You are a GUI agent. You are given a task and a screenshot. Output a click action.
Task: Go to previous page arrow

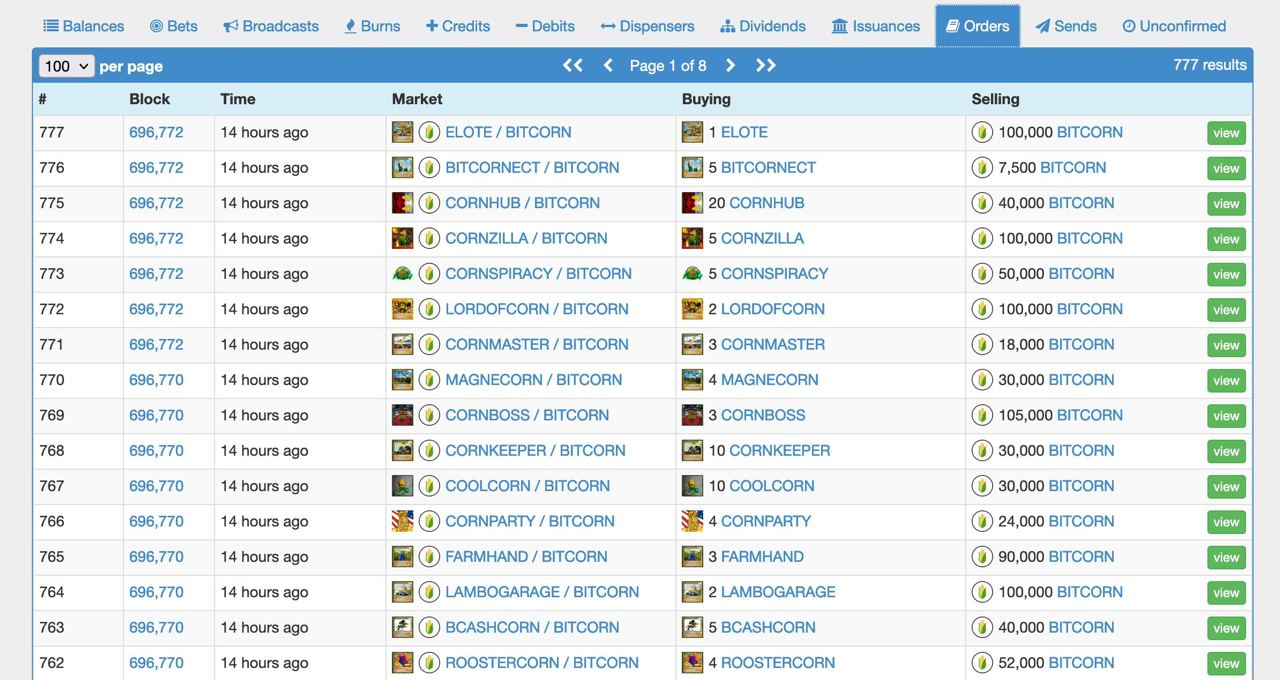[x=608, y=65]
